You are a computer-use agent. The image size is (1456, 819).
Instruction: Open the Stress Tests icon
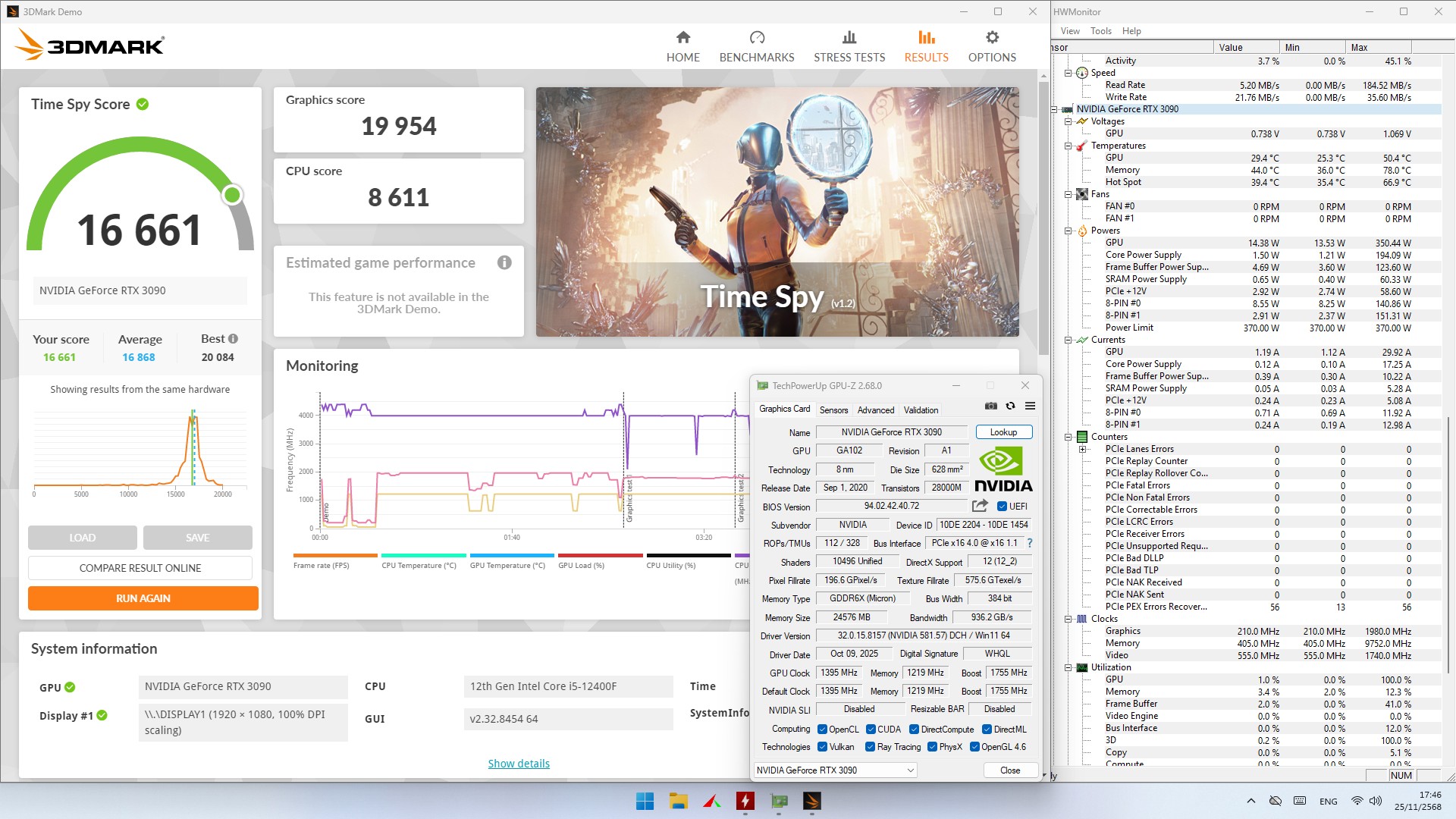[849, 38]
